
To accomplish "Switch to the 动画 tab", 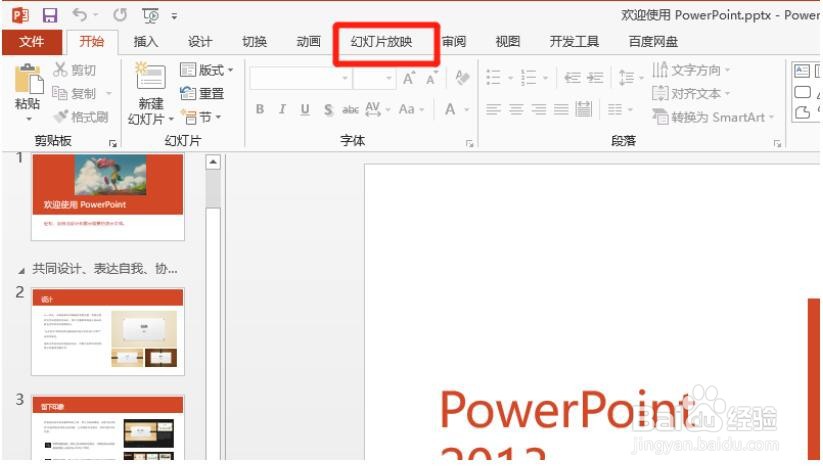I will [x=308, y=41].
